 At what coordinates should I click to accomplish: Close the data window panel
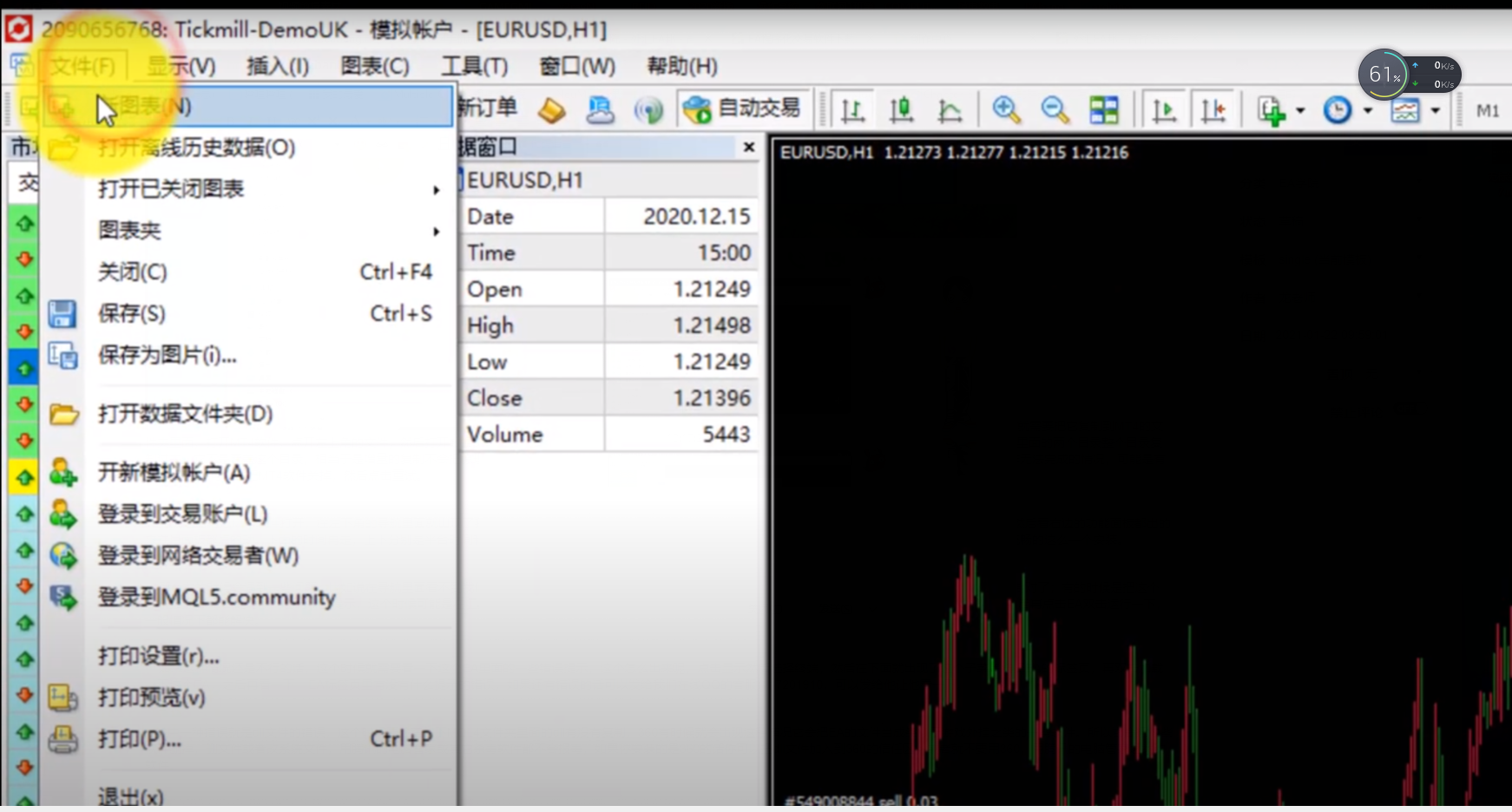pos(749,147)
